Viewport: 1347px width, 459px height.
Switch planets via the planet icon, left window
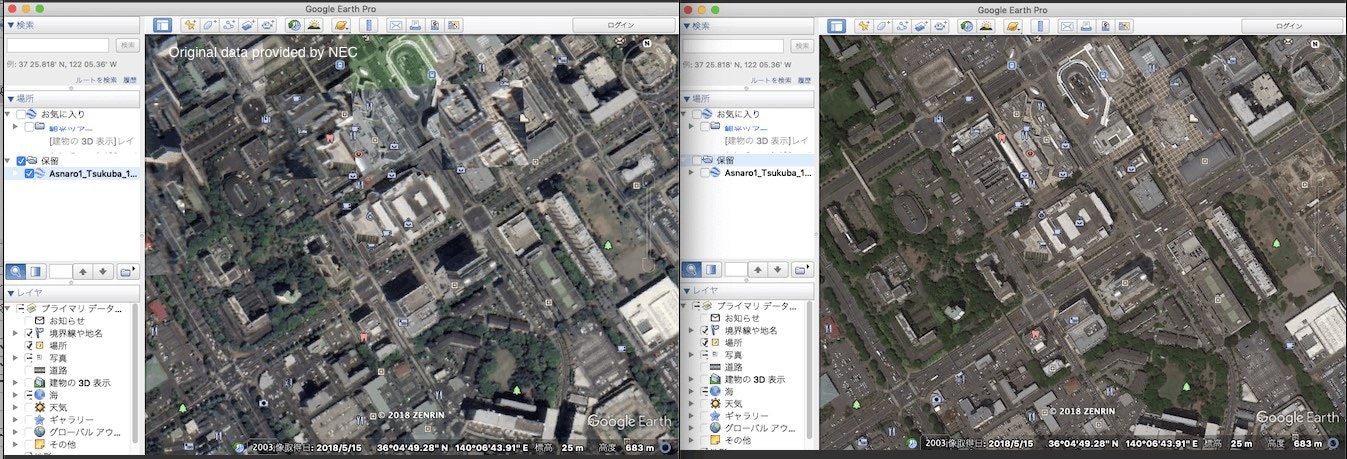click(341, 25)
